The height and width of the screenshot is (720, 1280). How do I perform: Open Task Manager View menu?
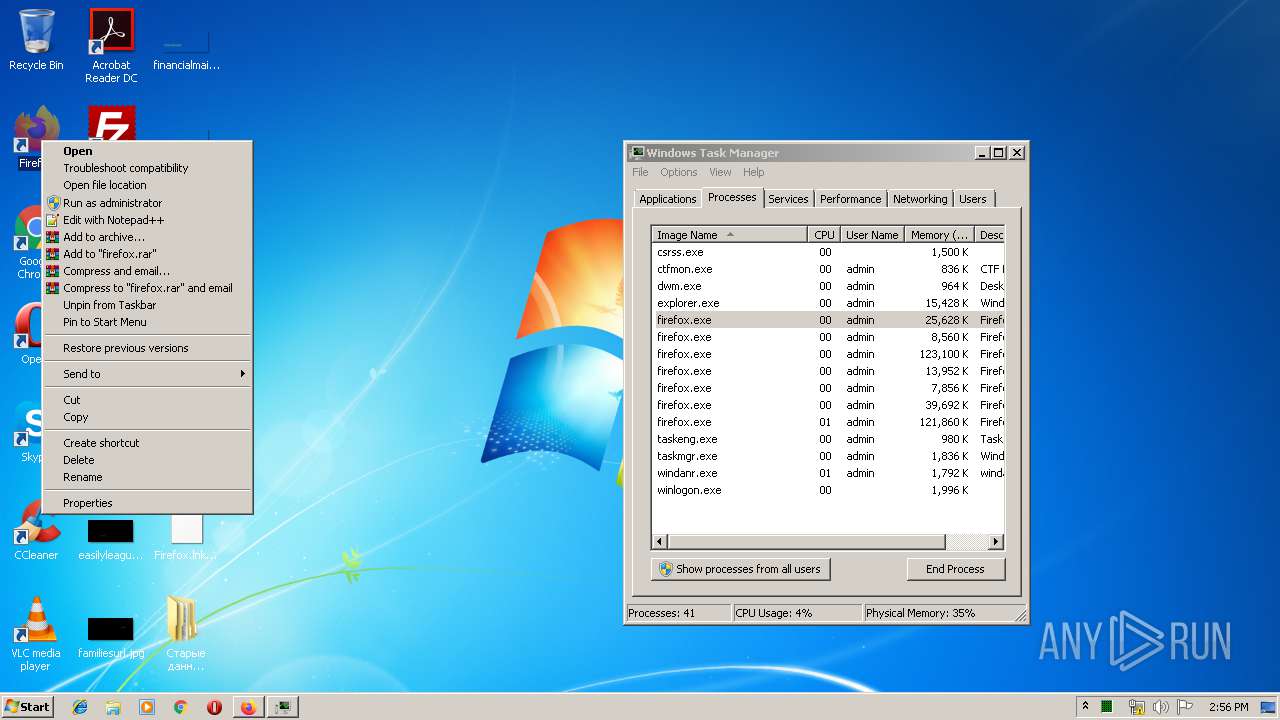[720, 172]
